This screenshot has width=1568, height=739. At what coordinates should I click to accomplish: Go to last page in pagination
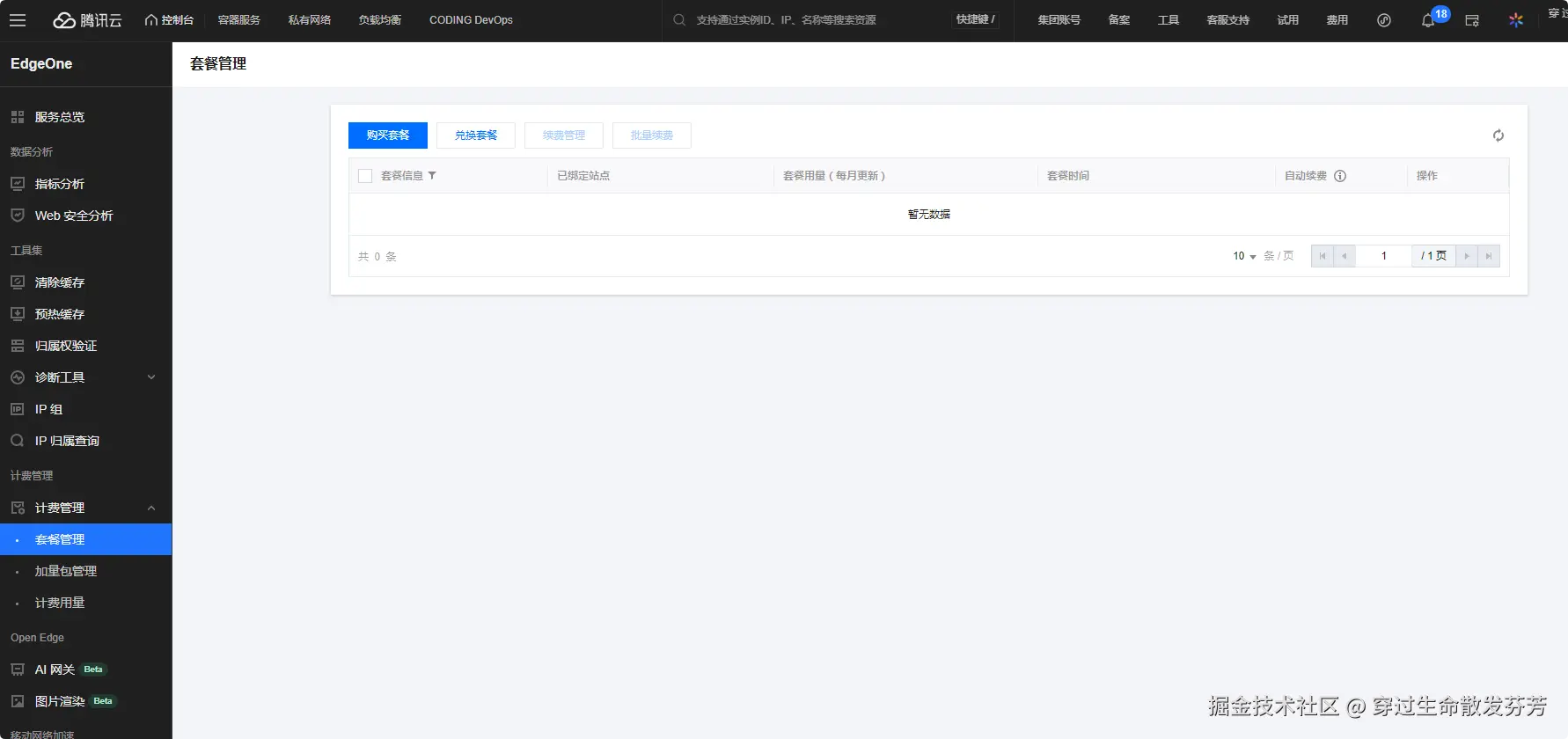[1489, 256]
